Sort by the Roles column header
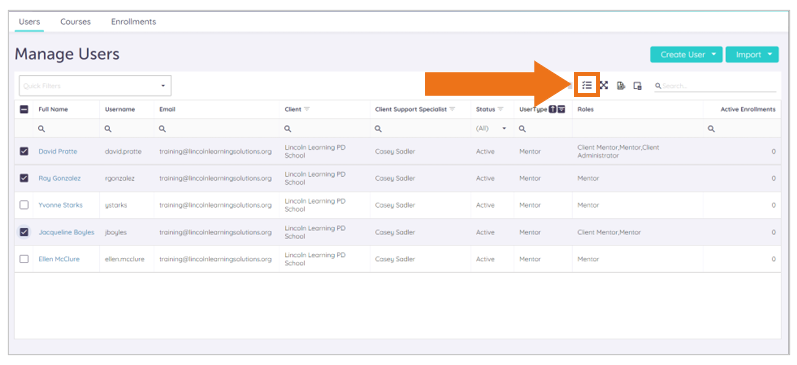This screenshot has width=797, height=365. click(x=586, y=109)
